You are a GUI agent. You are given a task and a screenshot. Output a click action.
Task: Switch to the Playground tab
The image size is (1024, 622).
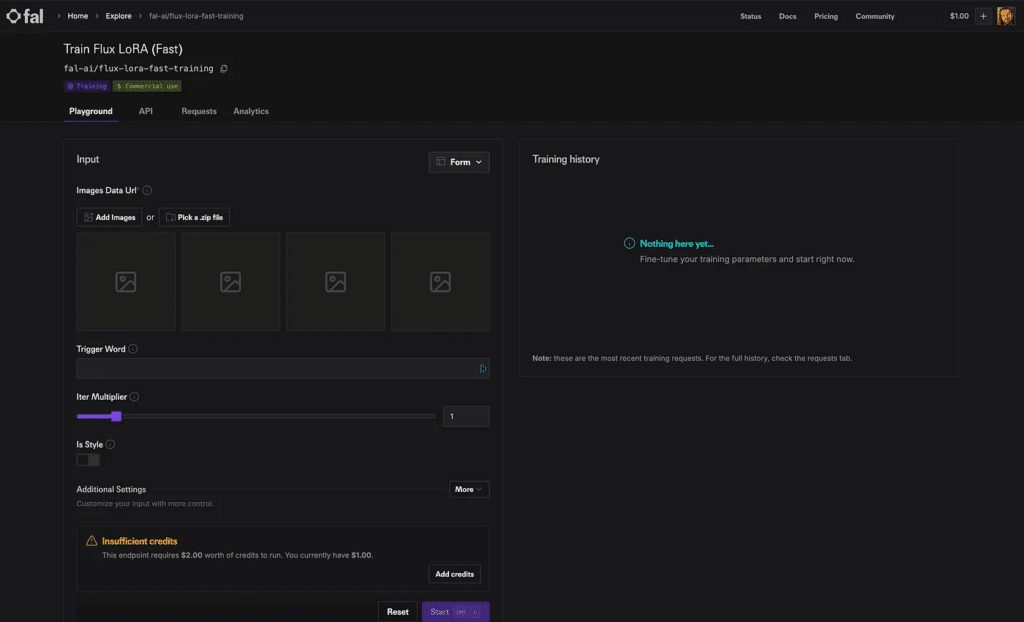tap(91, 111)
